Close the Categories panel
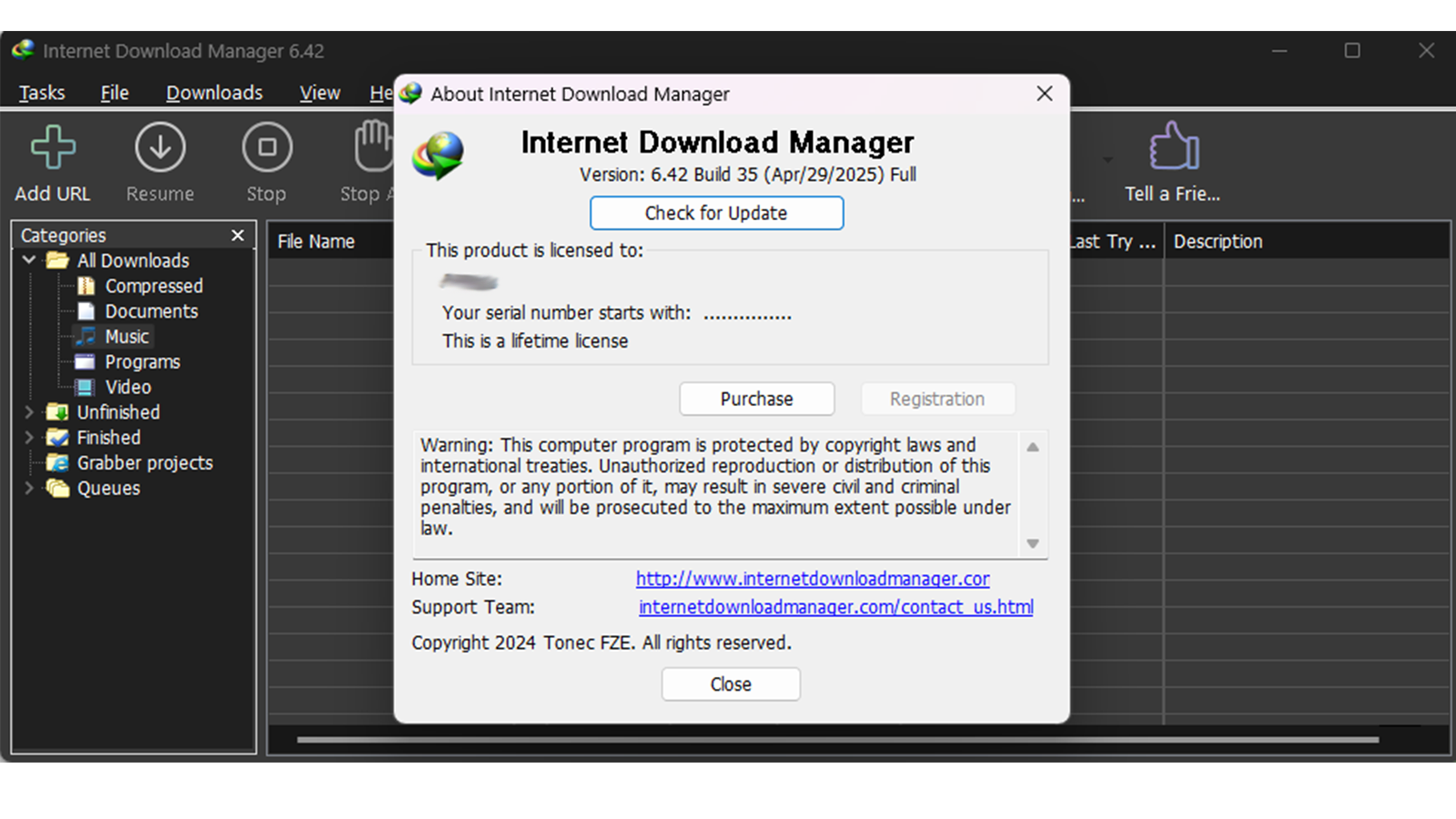This screenshot has height=819, width=1456. pyautogui.click(x=238, y=236)
